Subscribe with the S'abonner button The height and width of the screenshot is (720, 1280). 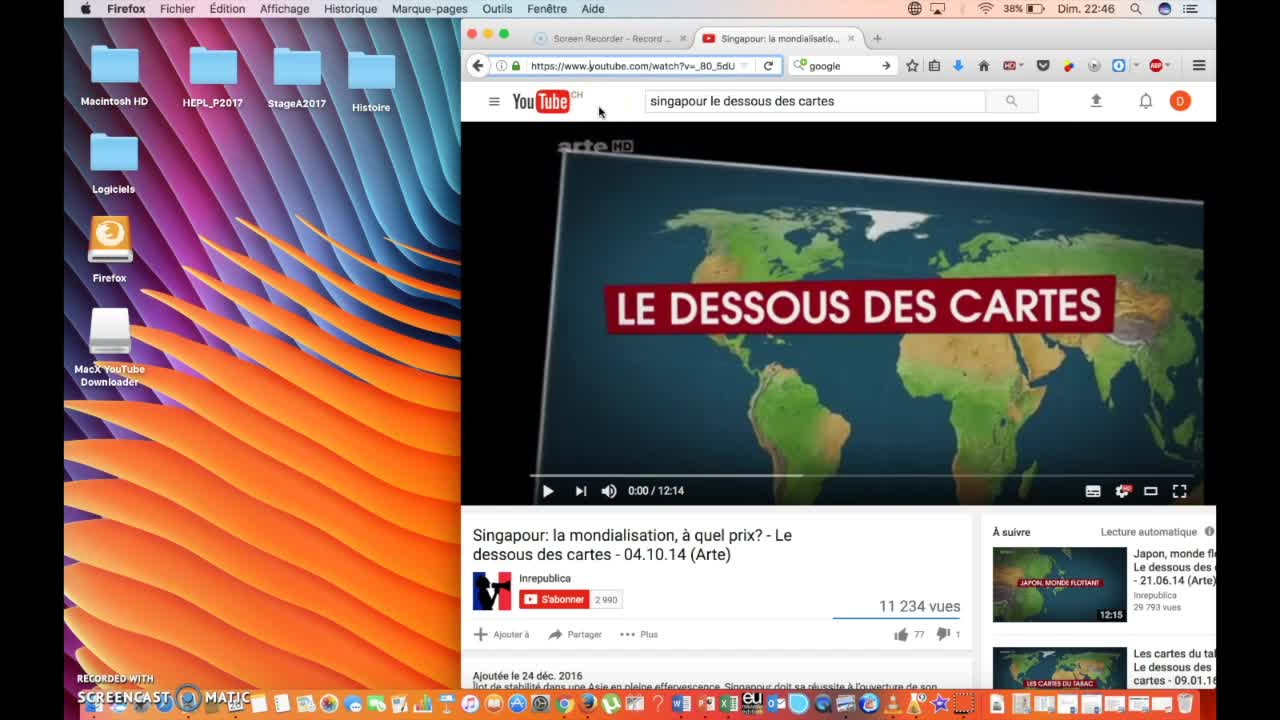click(x=554, y=600)
